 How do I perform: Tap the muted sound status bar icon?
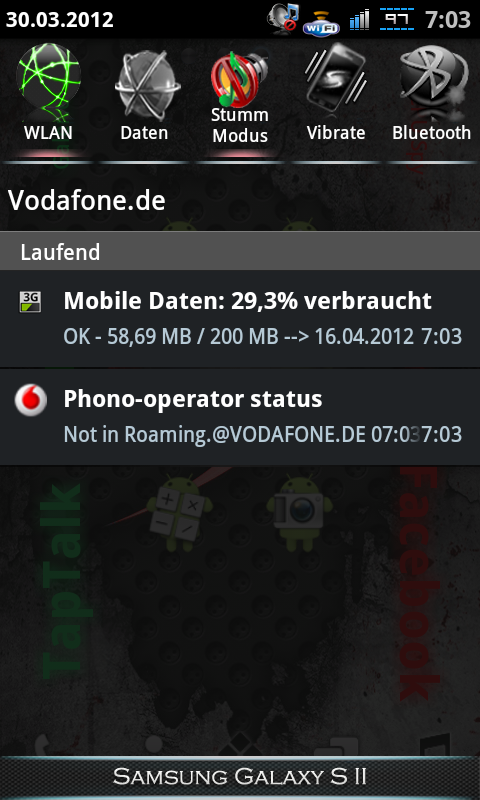click(x=282, y=19)
